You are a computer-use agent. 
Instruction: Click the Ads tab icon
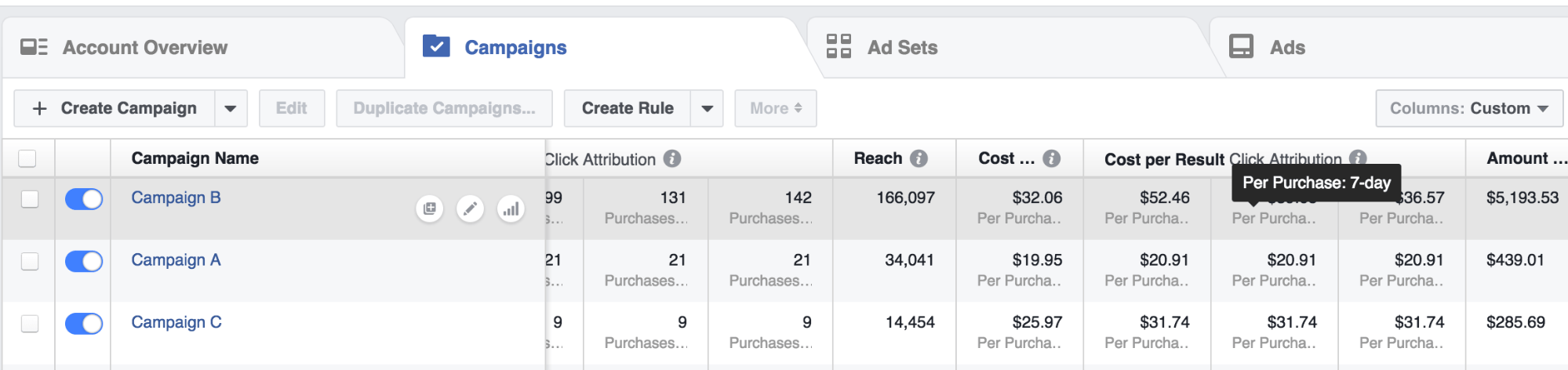click(1241, 46)
